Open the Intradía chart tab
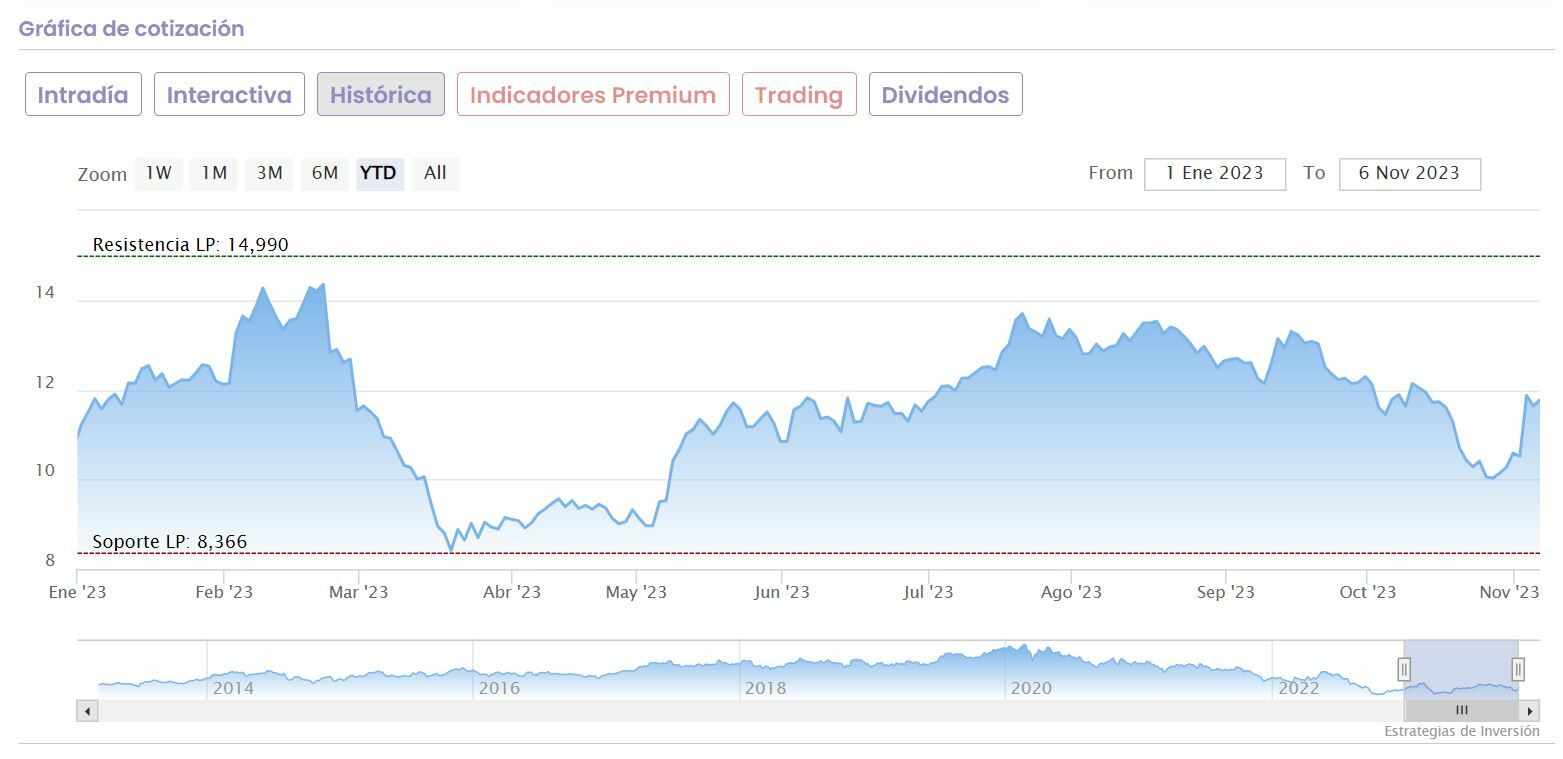This screenshot has width=1563, height=759. pos(83,95)
